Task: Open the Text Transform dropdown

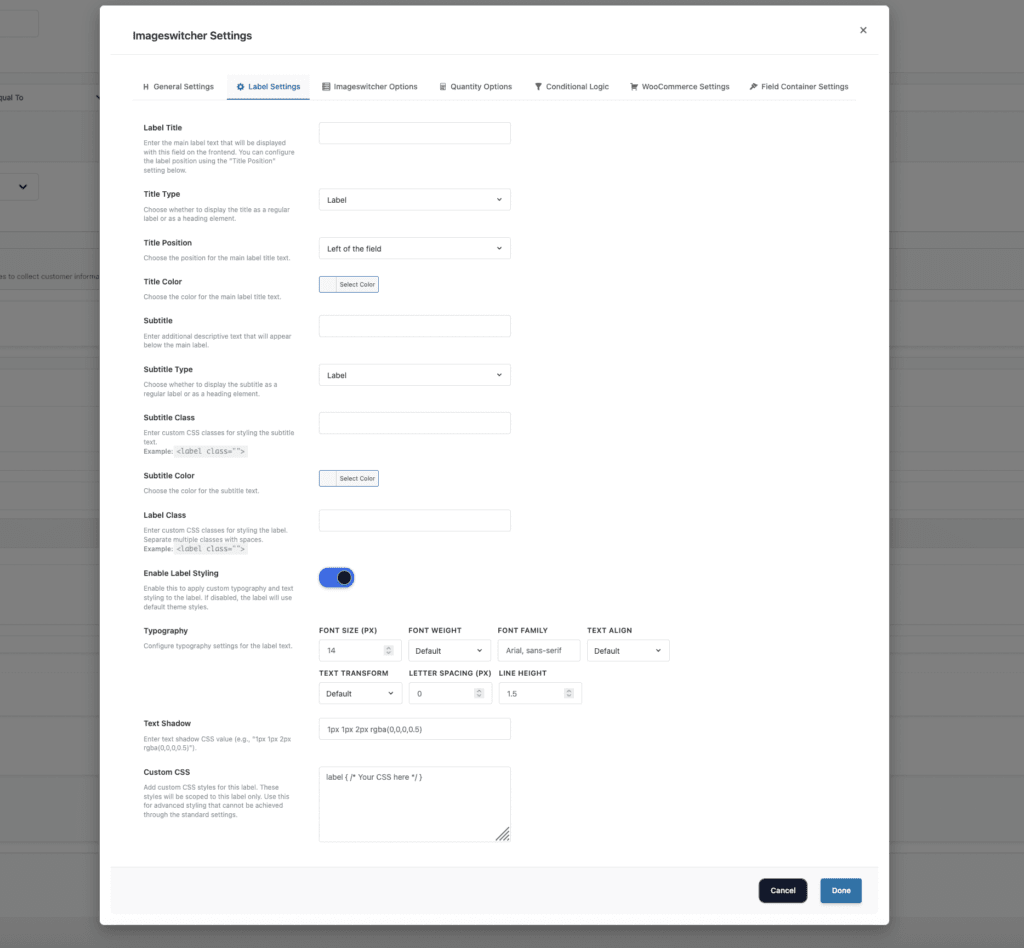Action: [360, 693]
